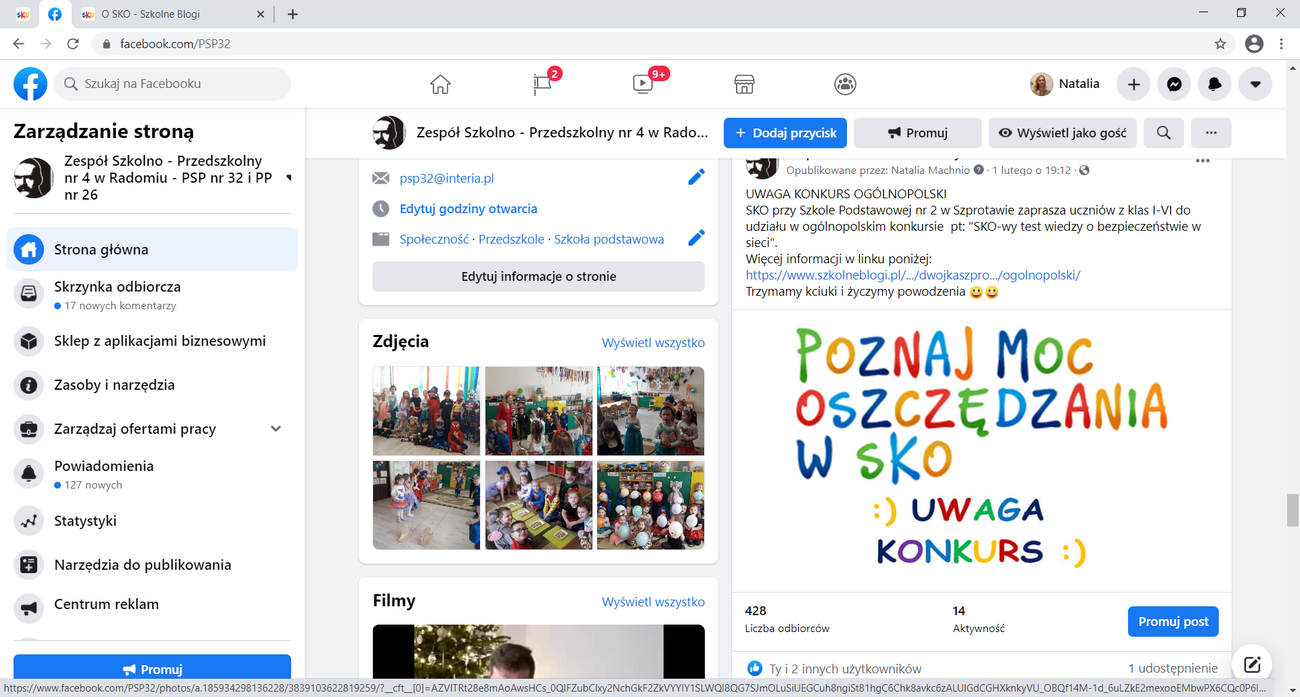Open Przedszkole category link
1300x697 pixels.
tap(511, 239)
